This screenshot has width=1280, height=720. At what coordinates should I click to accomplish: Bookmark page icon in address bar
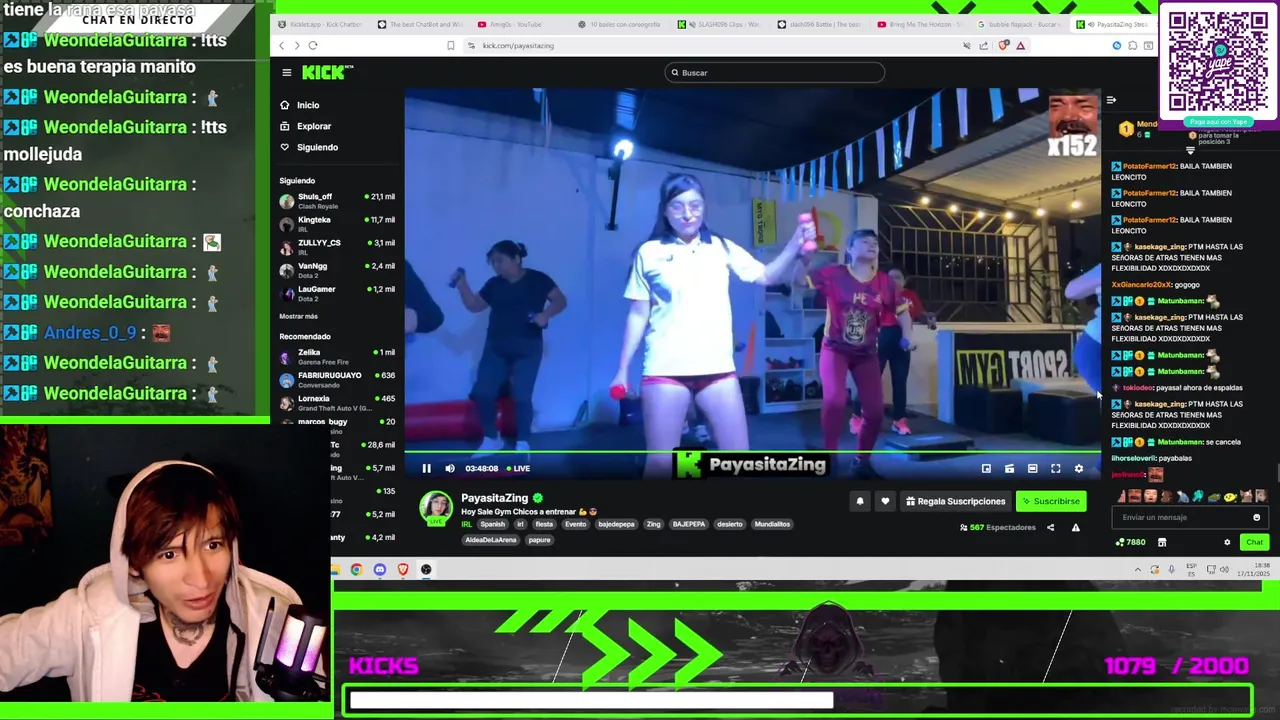(x=450, y=45)
